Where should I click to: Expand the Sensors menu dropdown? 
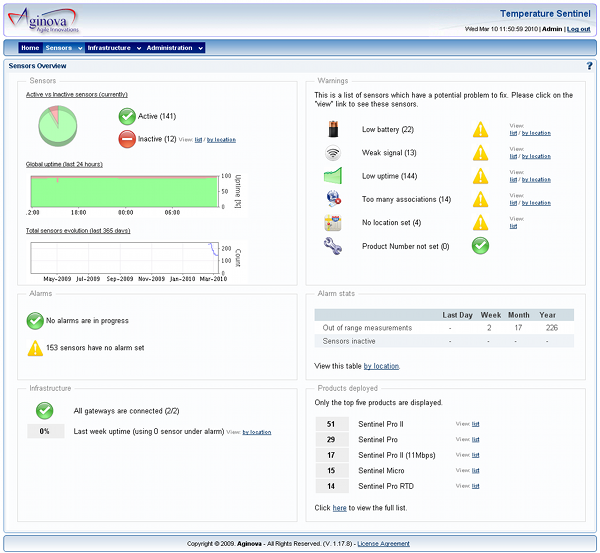point(63,48)
